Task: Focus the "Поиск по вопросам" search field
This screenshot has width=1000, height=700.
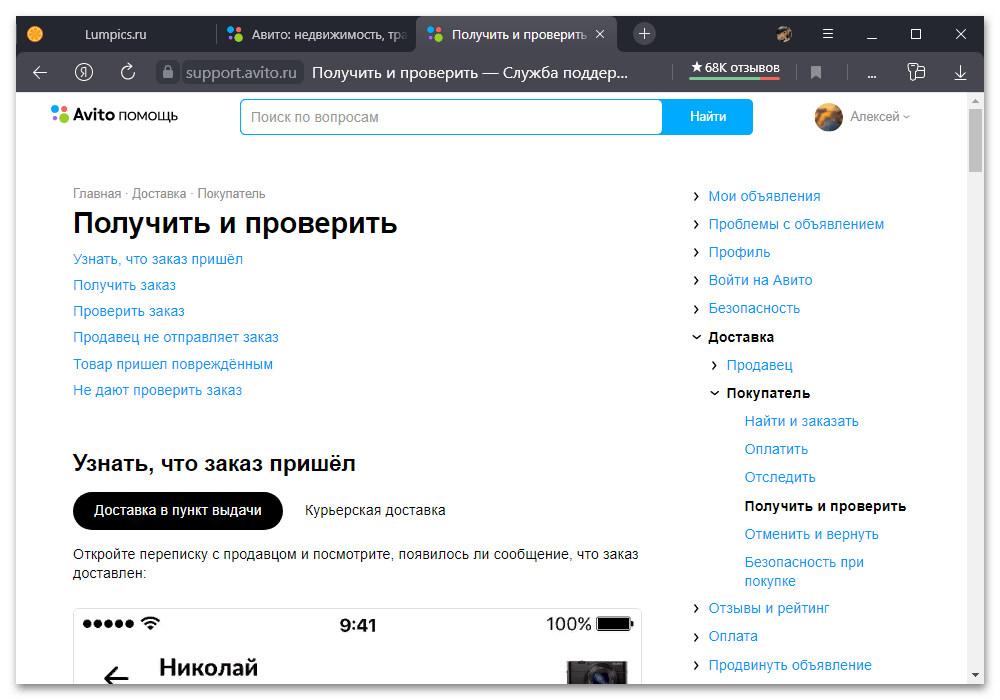Action: pyautogui.click(x=451, y=117)
